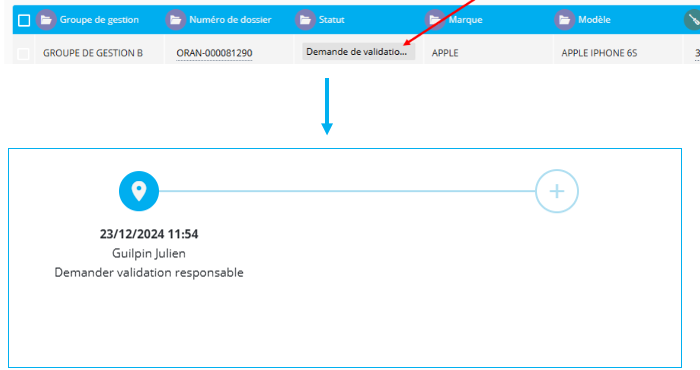Click the Marque column header
Screen dimensions: 700x370
[465, 20]
